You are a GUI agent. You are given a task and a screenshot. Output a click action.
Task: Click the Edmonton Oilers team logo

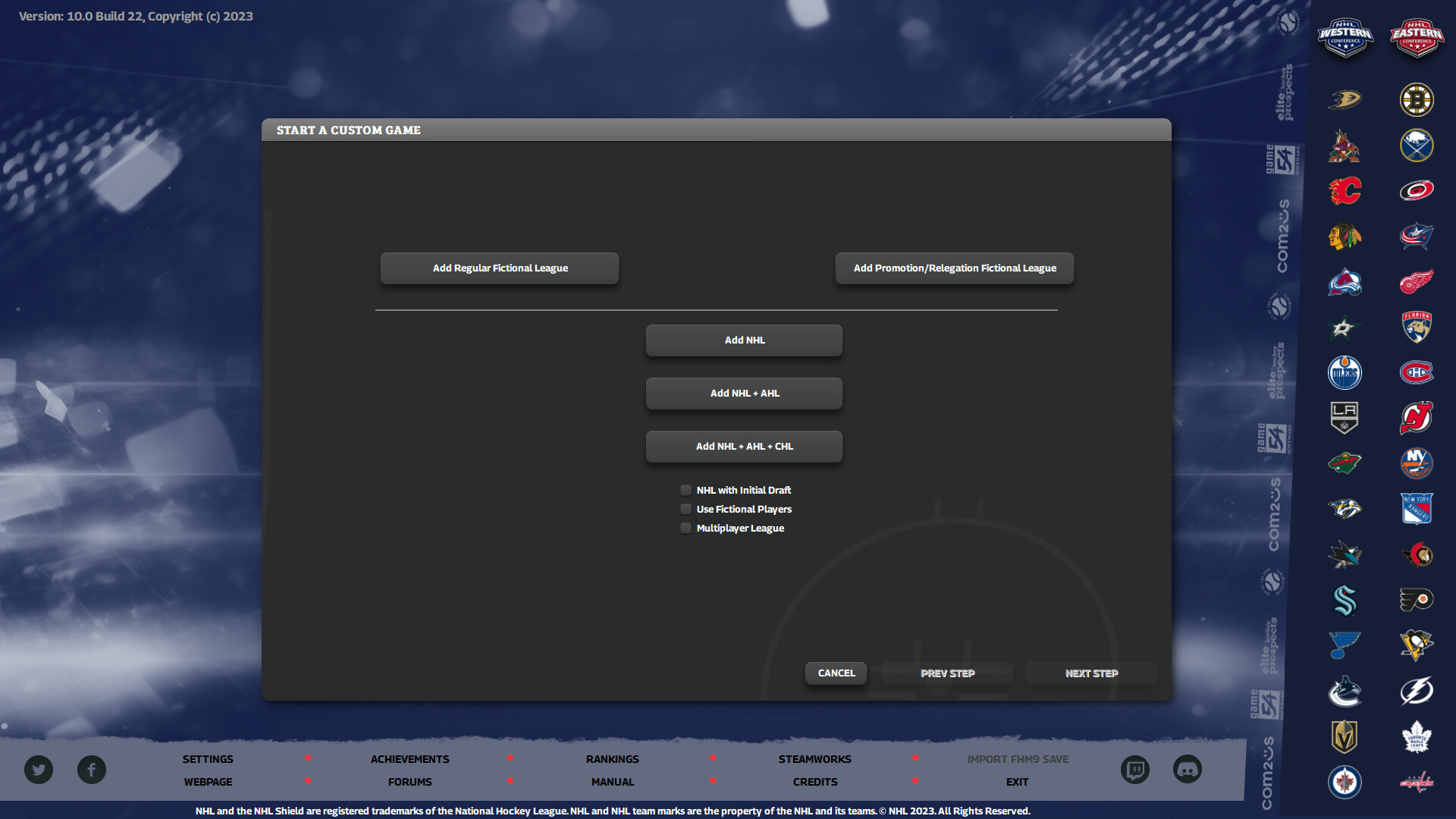pos(1345,372)
